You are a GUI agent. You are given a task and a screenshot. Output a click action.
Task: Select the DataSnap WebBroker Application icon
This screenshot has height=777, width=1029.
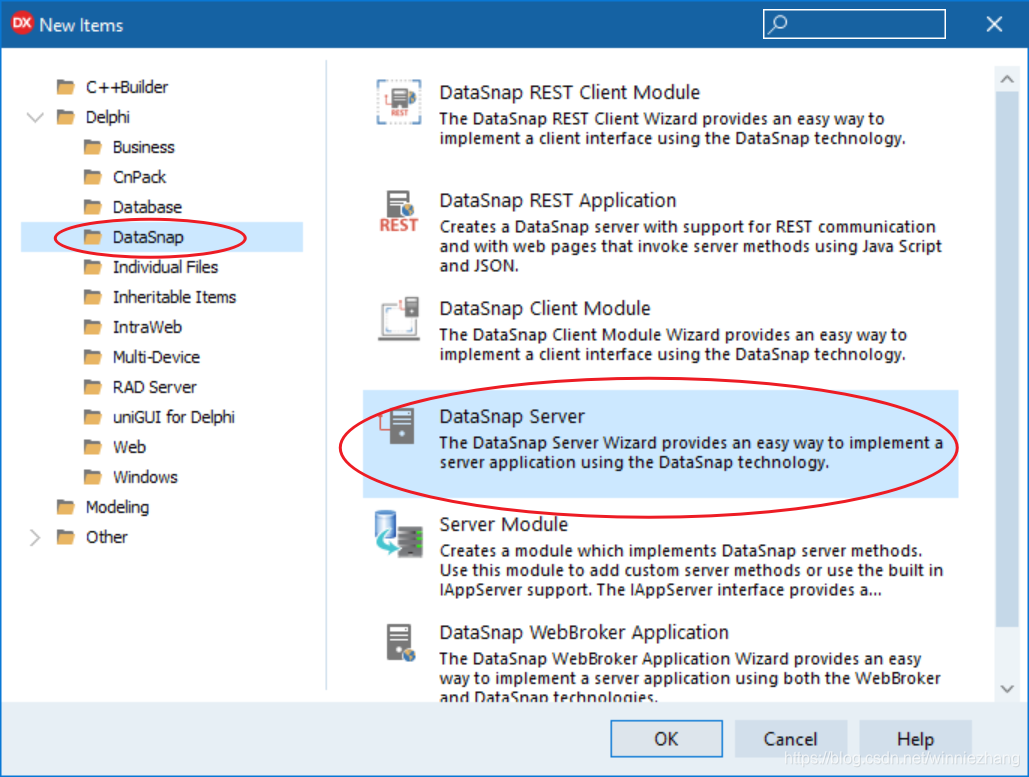400,642
